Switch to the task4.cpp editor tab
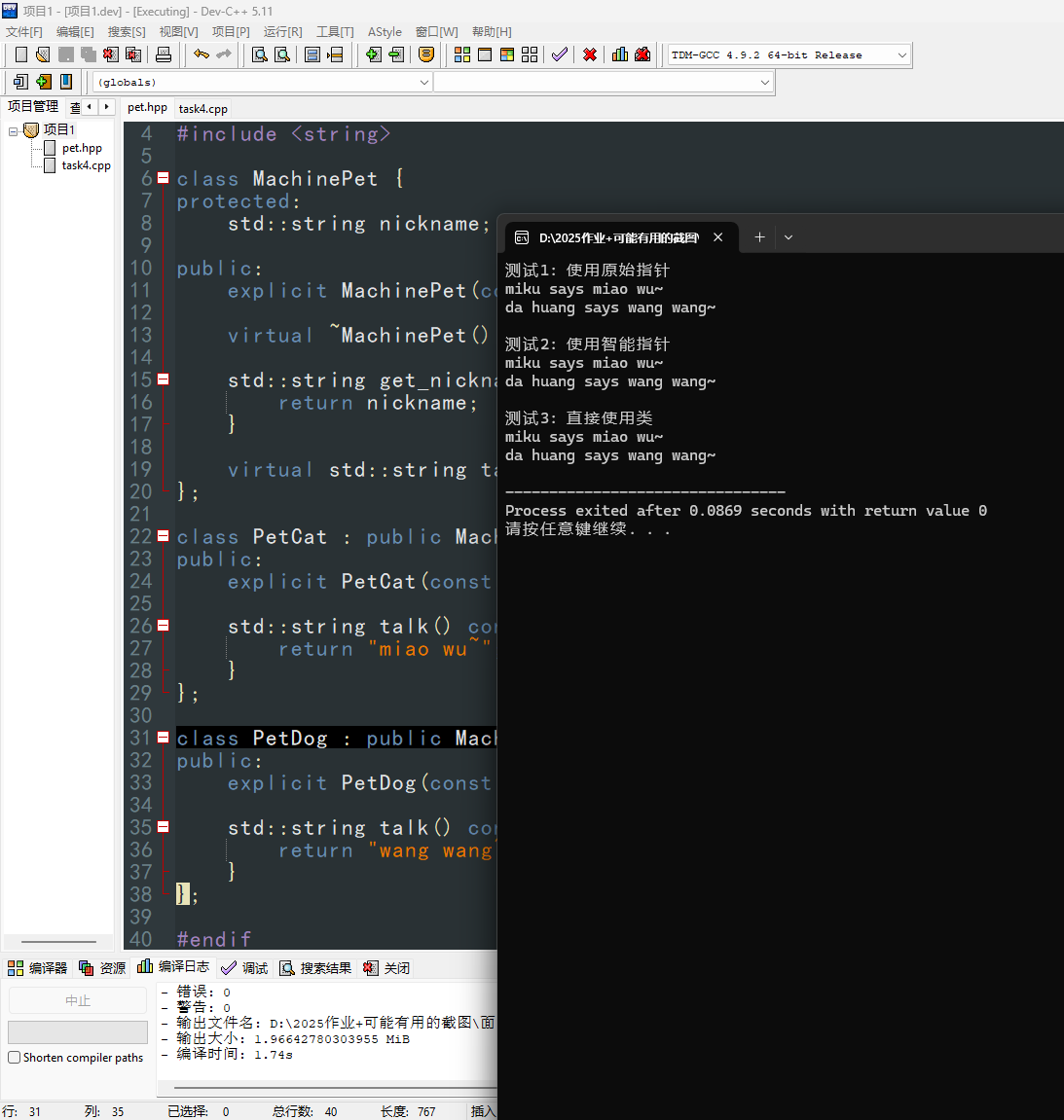 [x=202, y=109]
